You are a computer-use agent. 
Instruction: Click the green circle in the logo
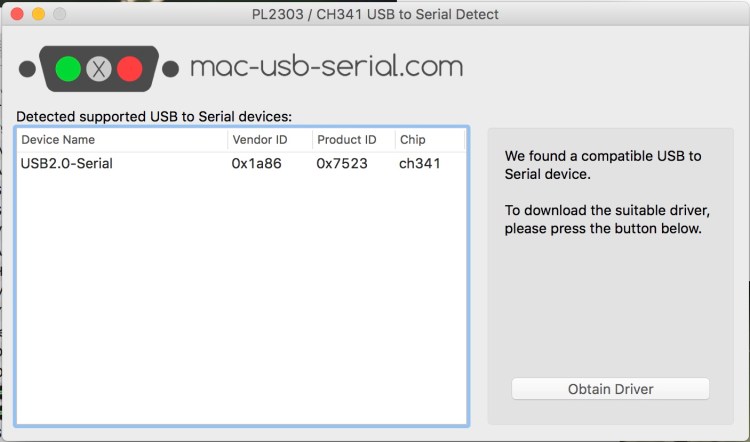(68, 69)
